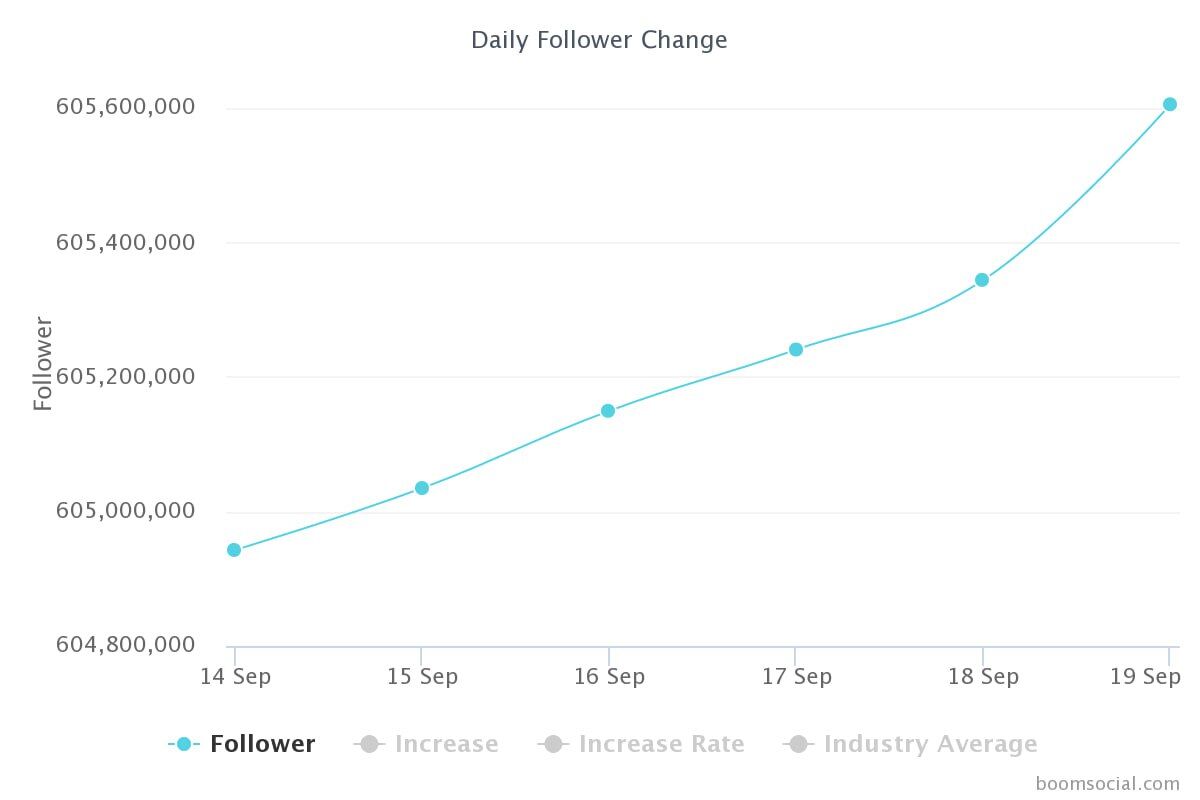Select the 18 Sep data point
This screenshot has height=800, width=1200.
click(x=982, y=280)
